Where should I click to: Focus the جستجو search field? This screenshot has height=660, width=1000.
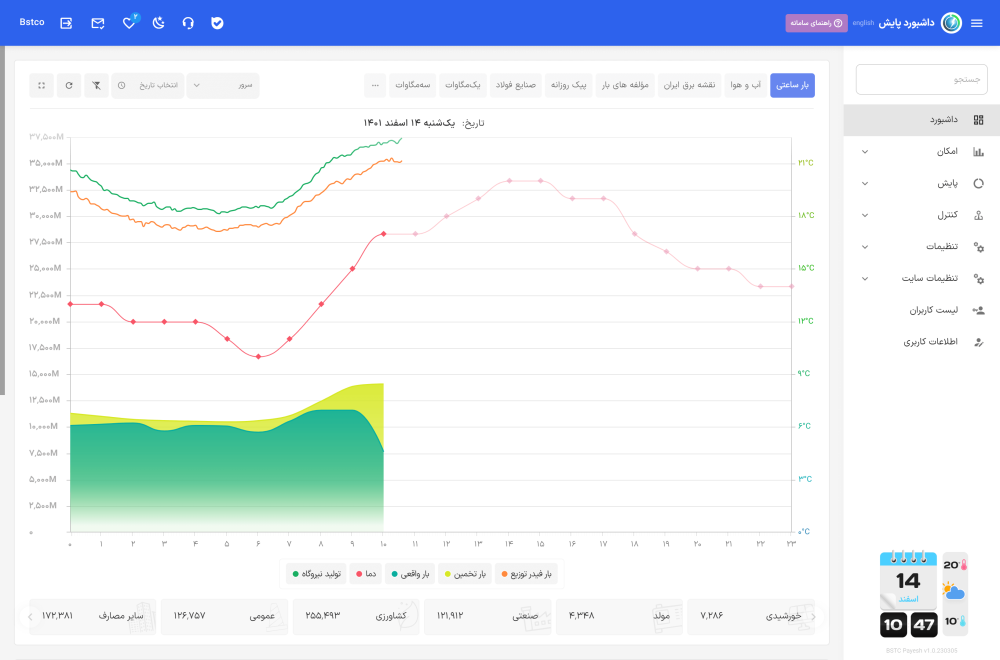click(922, 79)
